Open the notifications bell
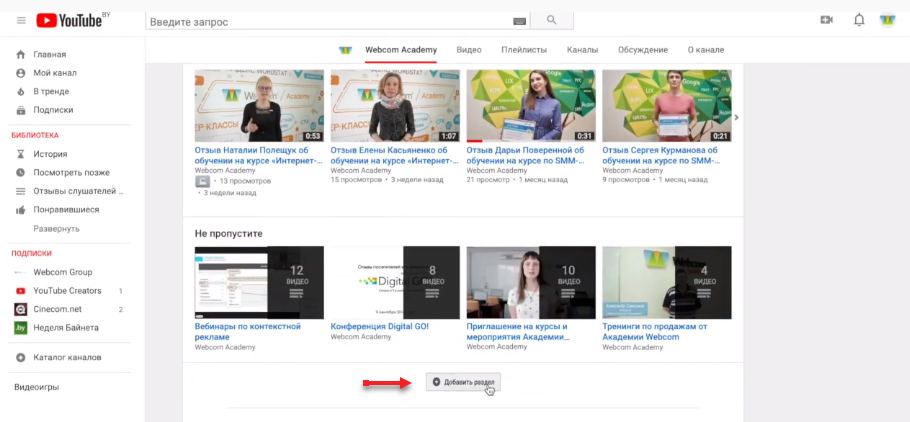 click(x=858, y=20)
